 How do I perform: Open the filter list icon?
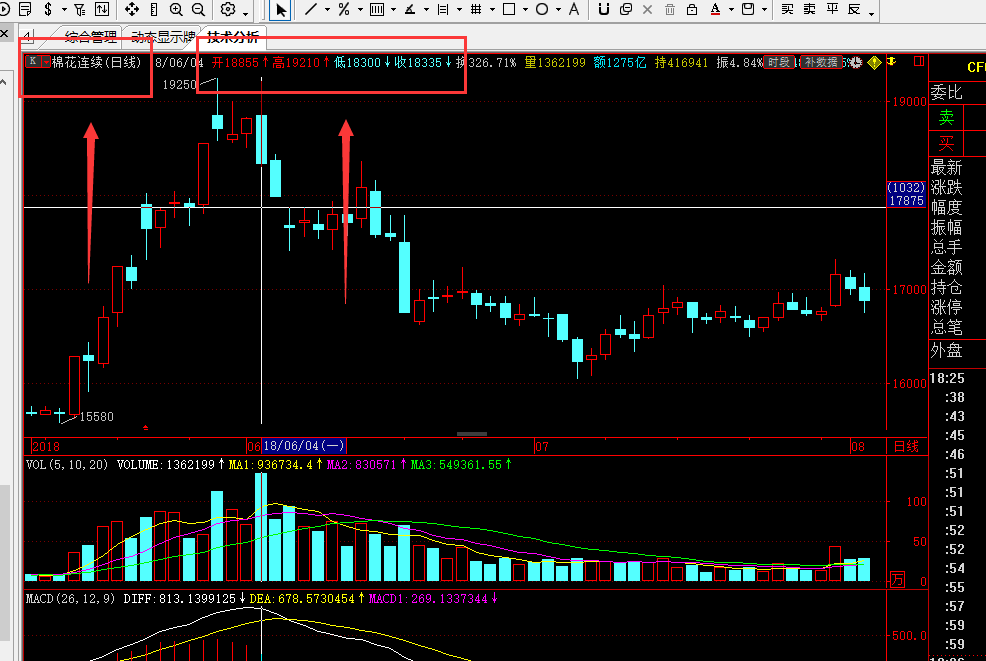click(x=80, y=9)
